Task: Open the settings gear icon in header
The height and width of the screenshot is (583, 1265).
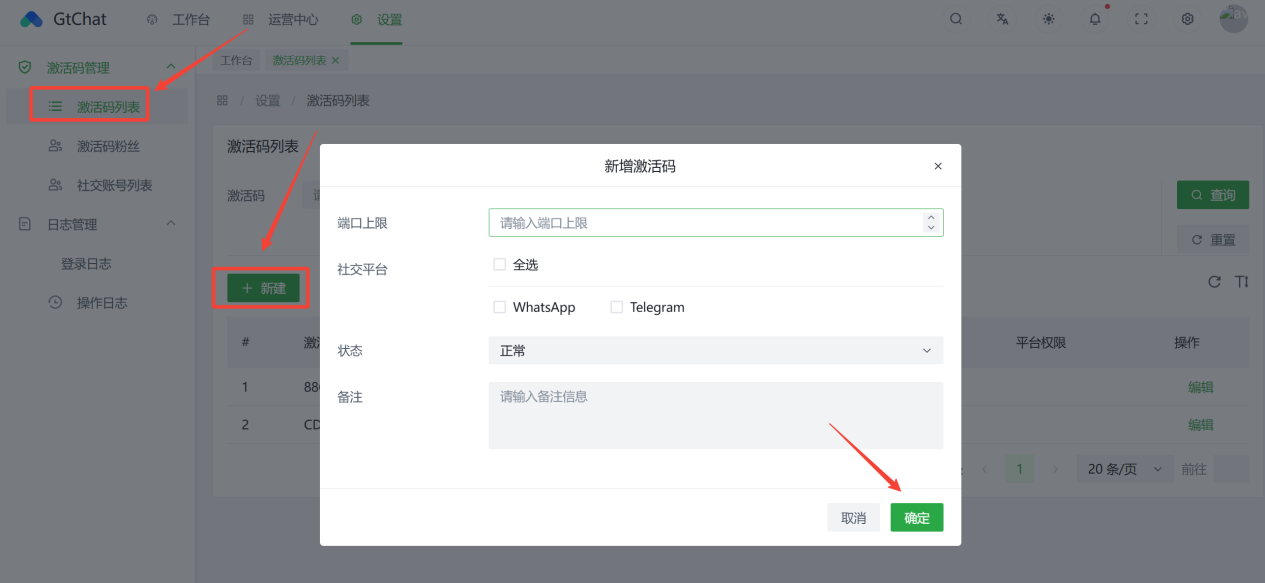Action: 1187,19
